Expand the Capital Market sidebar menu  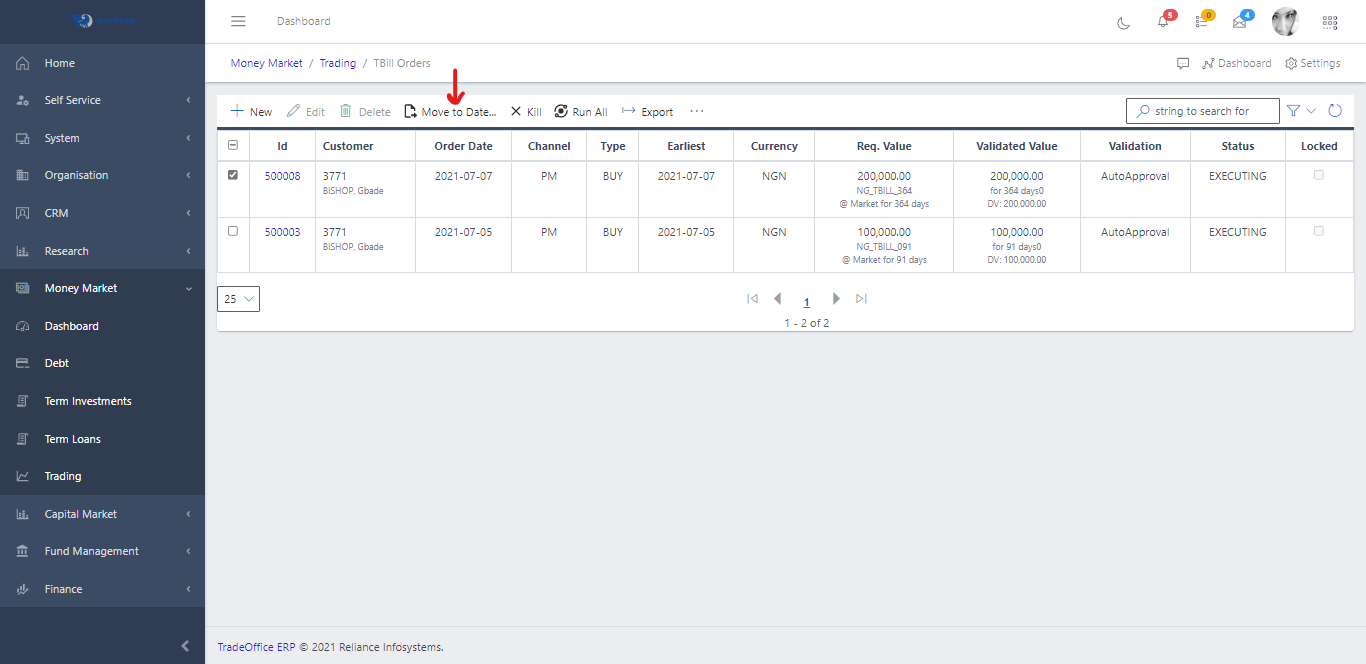tap(102, 514)
